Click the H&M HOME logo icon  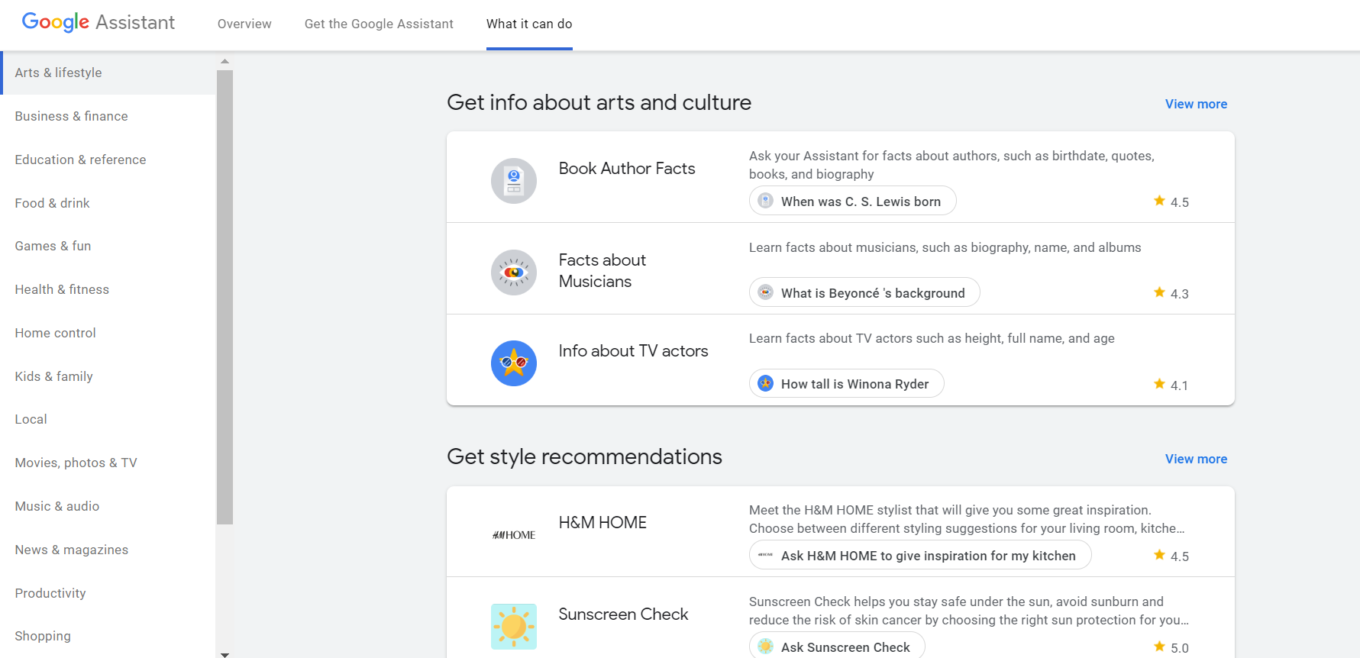(x=513, y=535)
